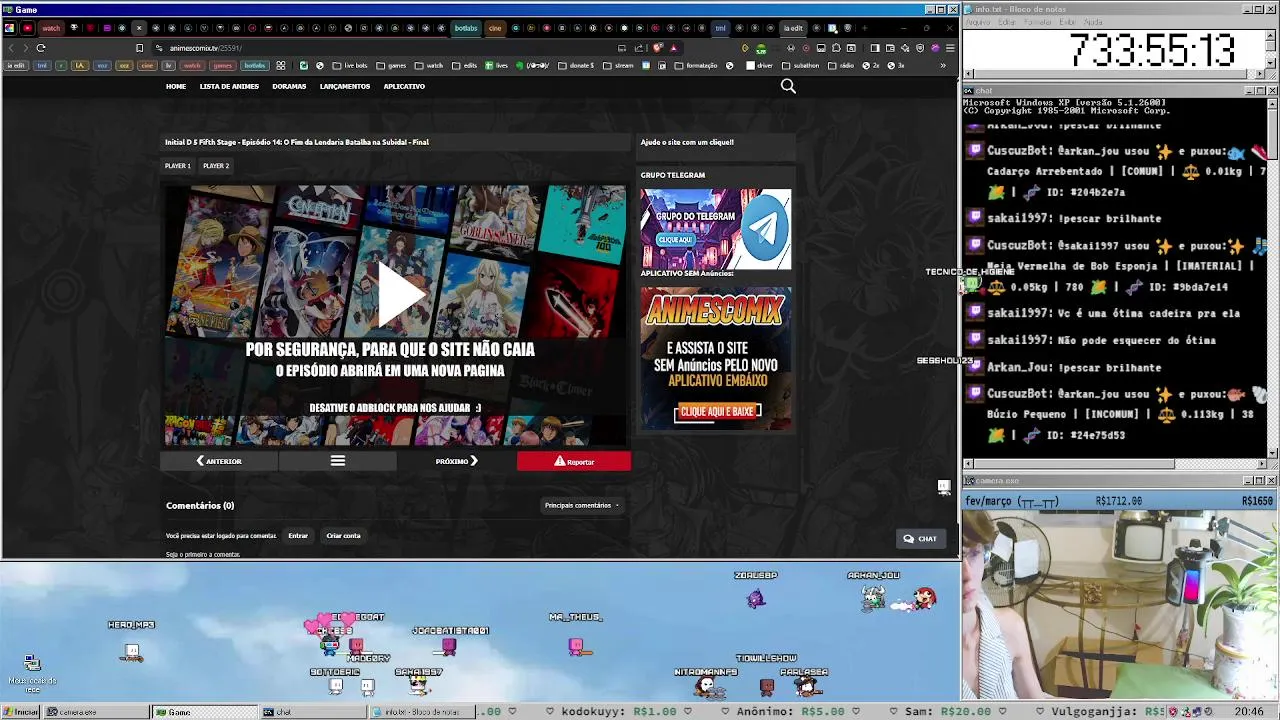The image size is (1280, 720).
Task: Switch to PLAYER 1
Action: tap(178, 166)
